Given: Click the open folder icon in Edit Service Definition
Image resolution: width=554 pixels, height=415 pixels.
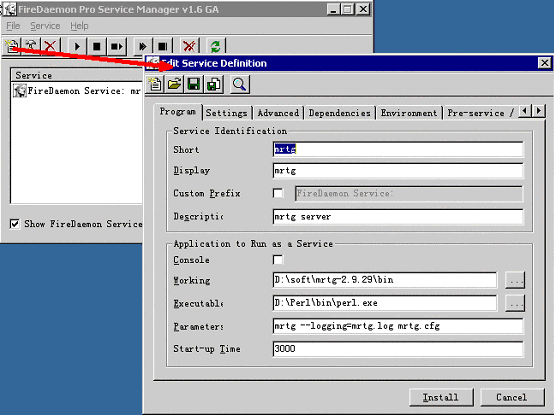Looking at the screenshot, I should (174, 84).
